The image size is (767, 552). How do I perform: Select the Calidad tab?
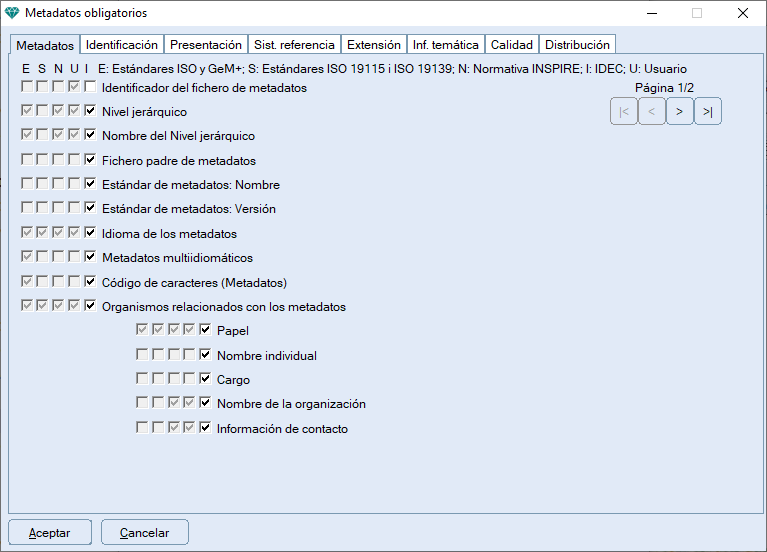(x=511, y=45)
